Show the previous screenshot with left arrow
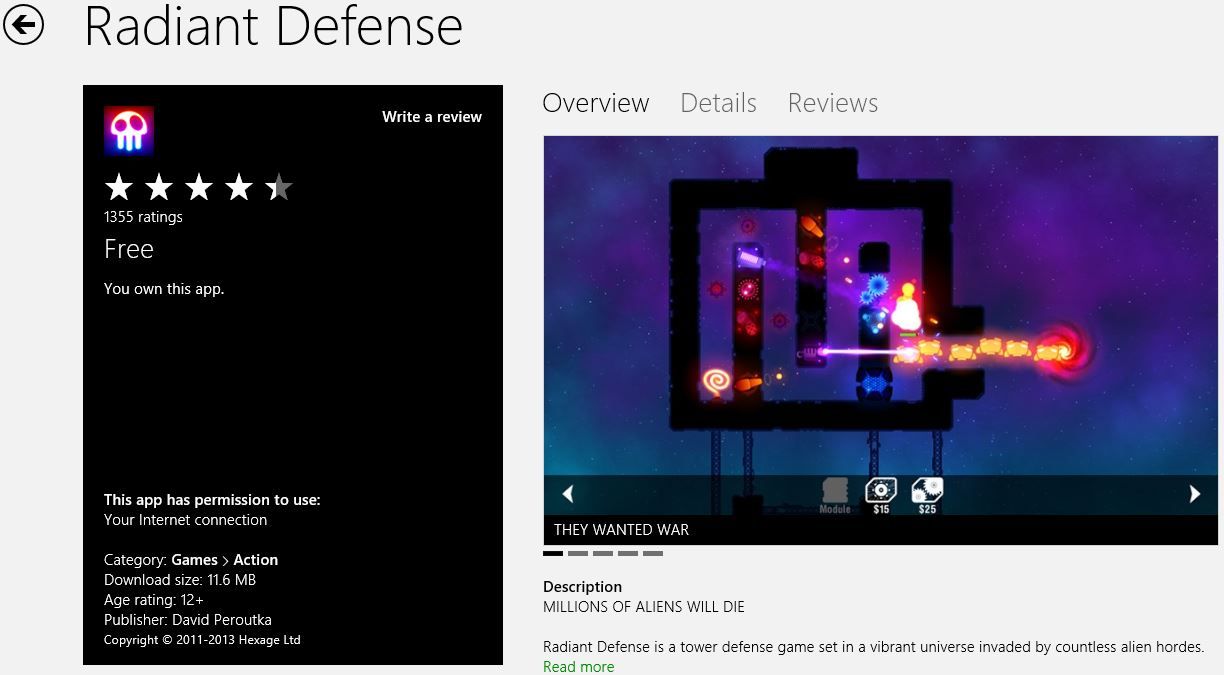This screenshot has width=1224, height=675. 568,494
